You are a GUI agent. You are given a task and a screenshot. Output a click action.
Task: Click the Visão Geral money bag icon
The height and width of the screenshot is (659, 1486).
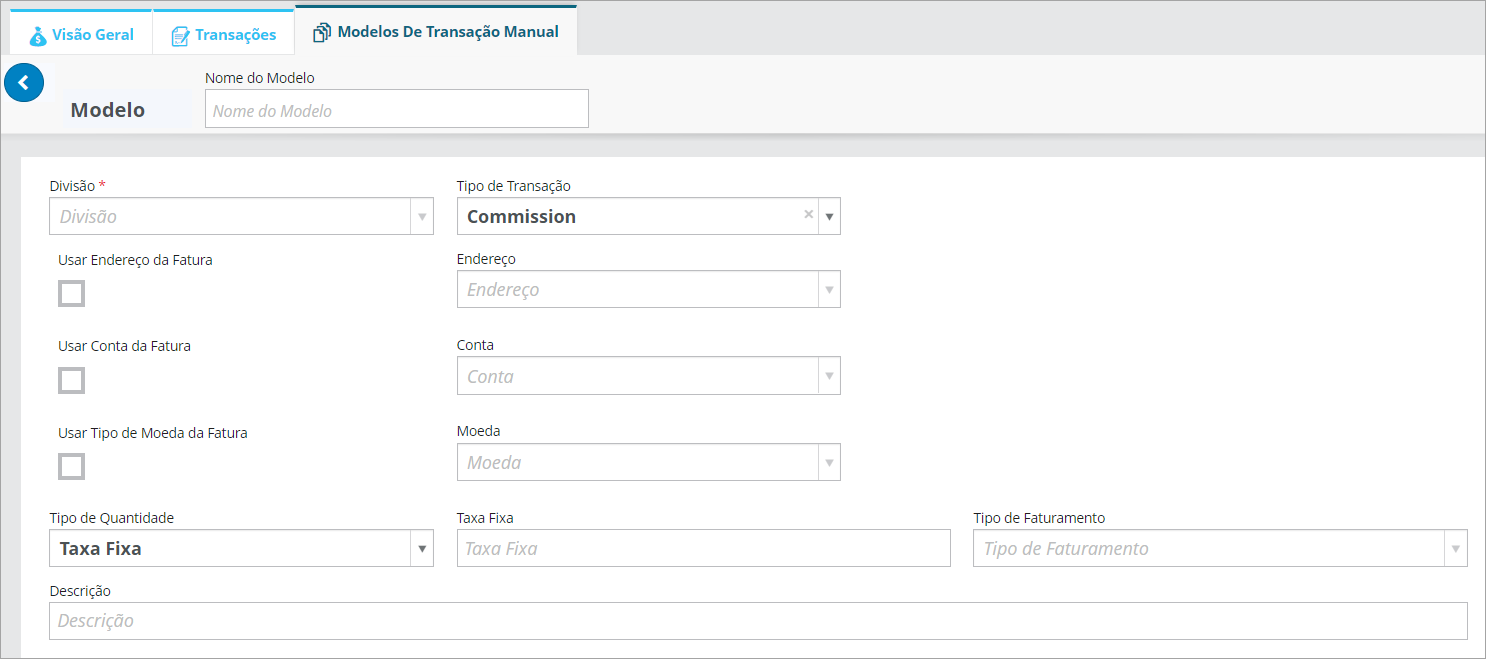38,35
